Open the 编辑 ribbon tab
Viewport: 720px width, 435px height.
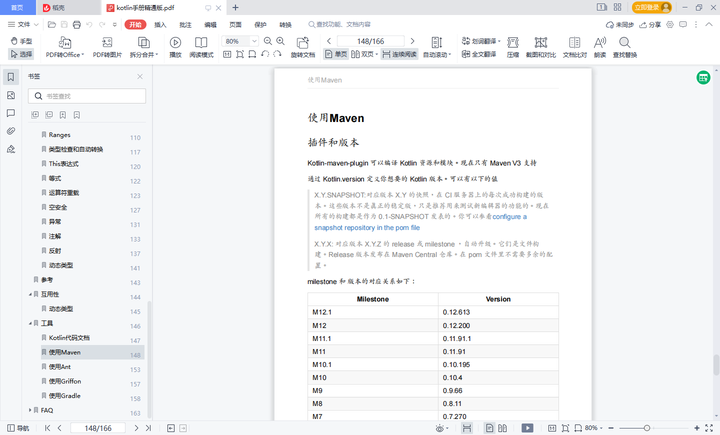(x=210, y=25)
